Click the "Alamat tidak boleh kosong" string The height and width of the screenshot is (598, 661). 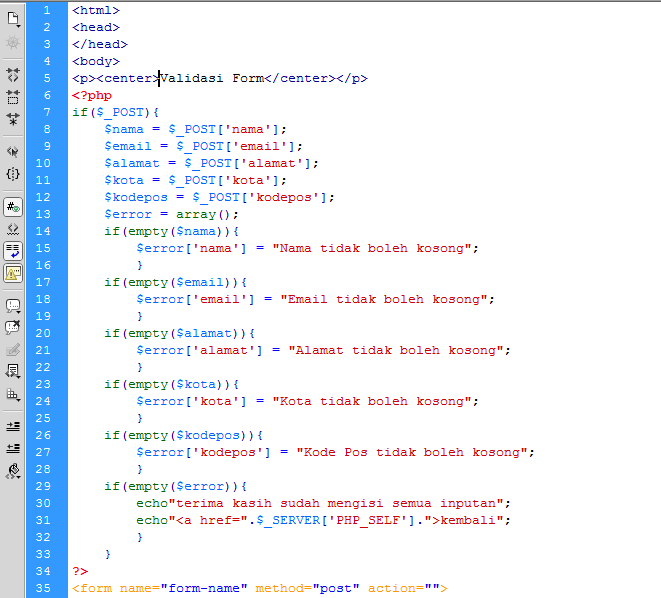[395, 350]
